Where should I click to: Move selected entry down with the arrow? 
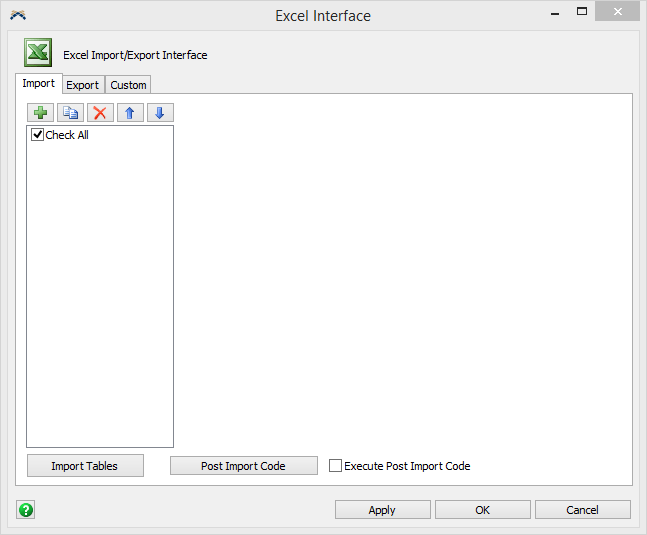160,113
